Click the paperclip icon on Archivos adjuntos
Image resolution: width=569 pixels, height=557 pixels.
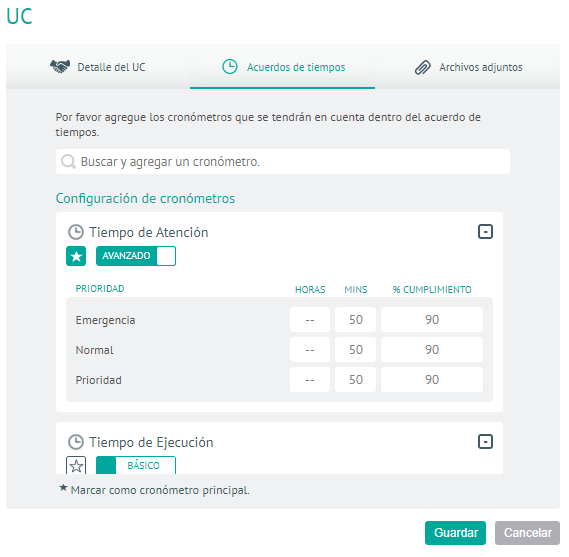[422, 67]
